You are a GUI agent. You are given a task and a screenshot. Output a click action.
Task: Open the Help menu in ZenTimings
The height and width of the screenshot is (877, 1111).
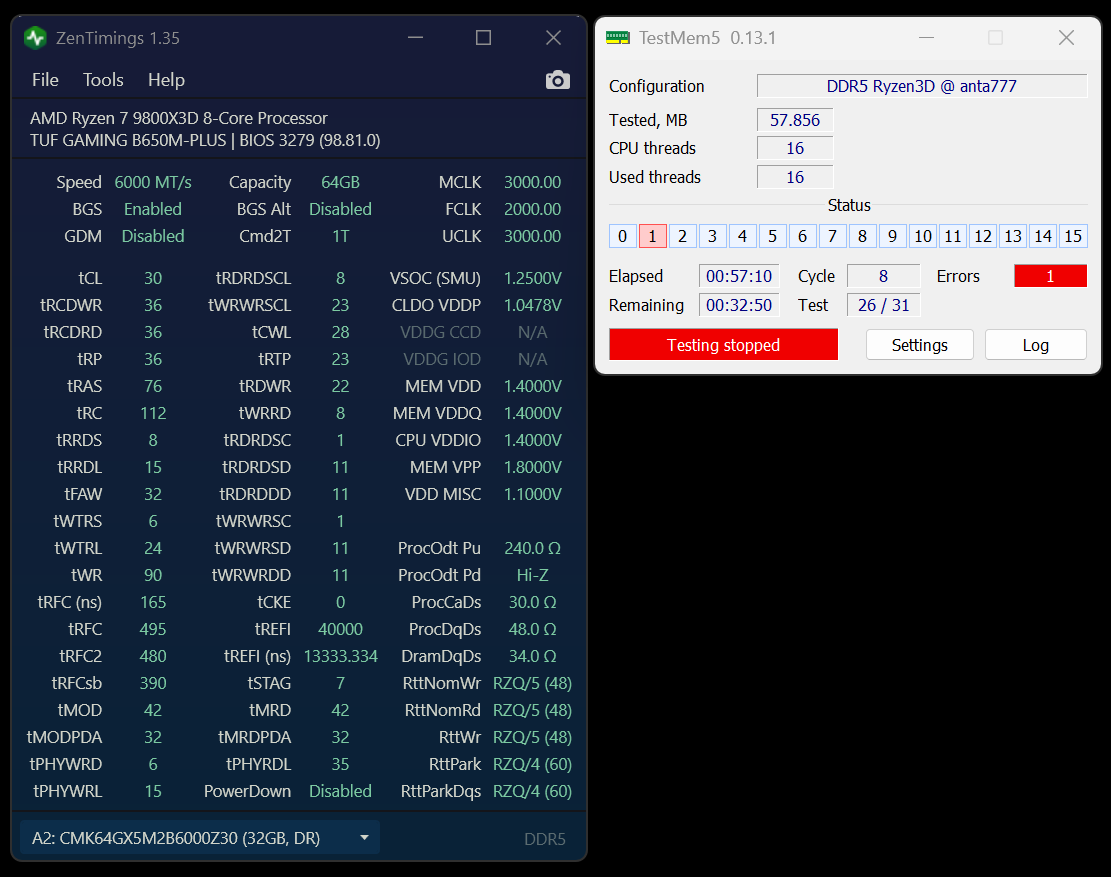(x=167, y=80)
